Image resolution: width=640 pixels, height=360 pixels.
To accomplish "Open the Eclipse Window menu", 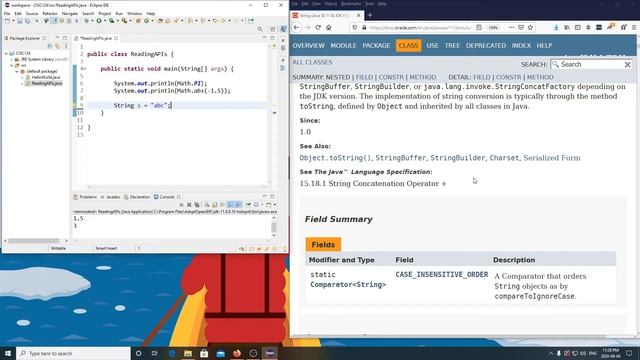I will coord(134,13).
